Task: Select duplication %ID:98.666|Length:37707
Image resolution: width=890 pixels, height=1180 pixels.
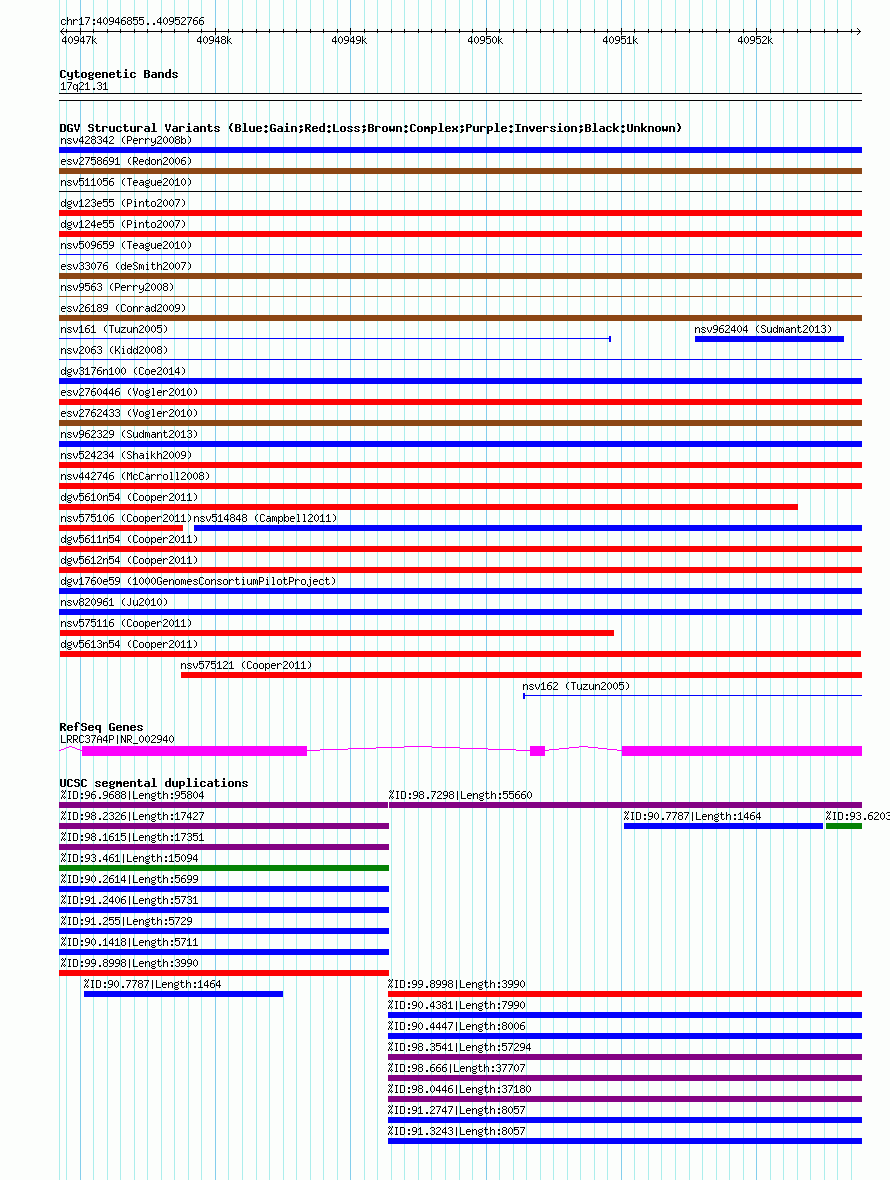Action: [x=457, y=1069]
